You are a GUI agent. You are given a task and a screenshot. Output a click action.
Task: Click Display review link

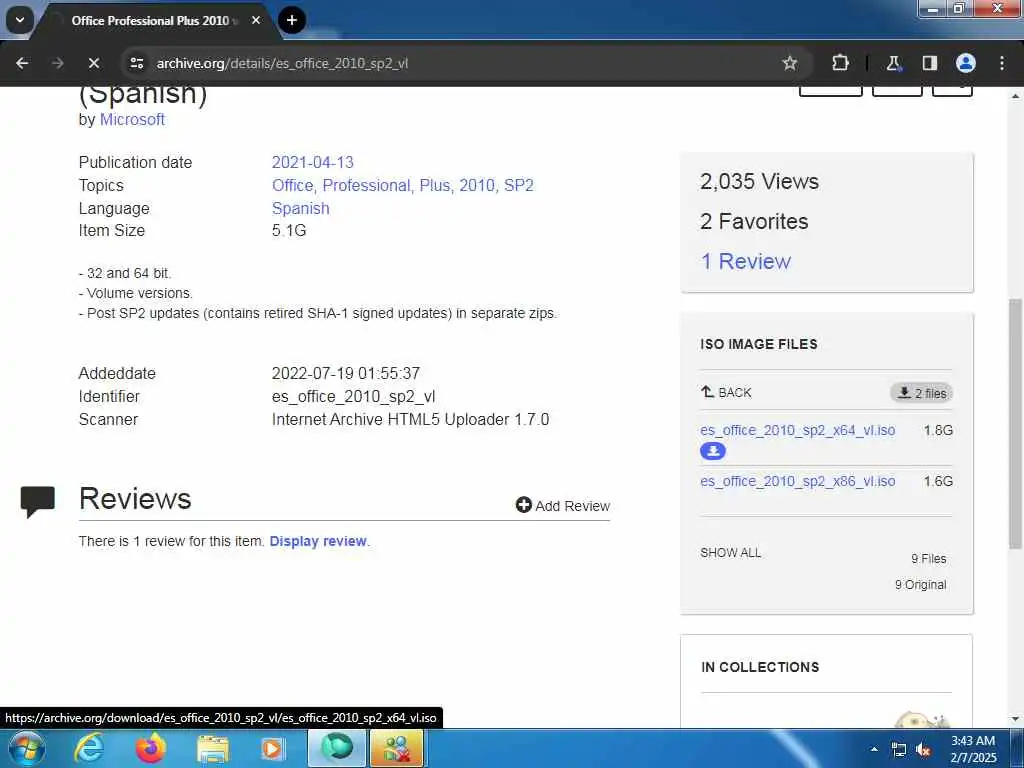(x=318, y=541)
